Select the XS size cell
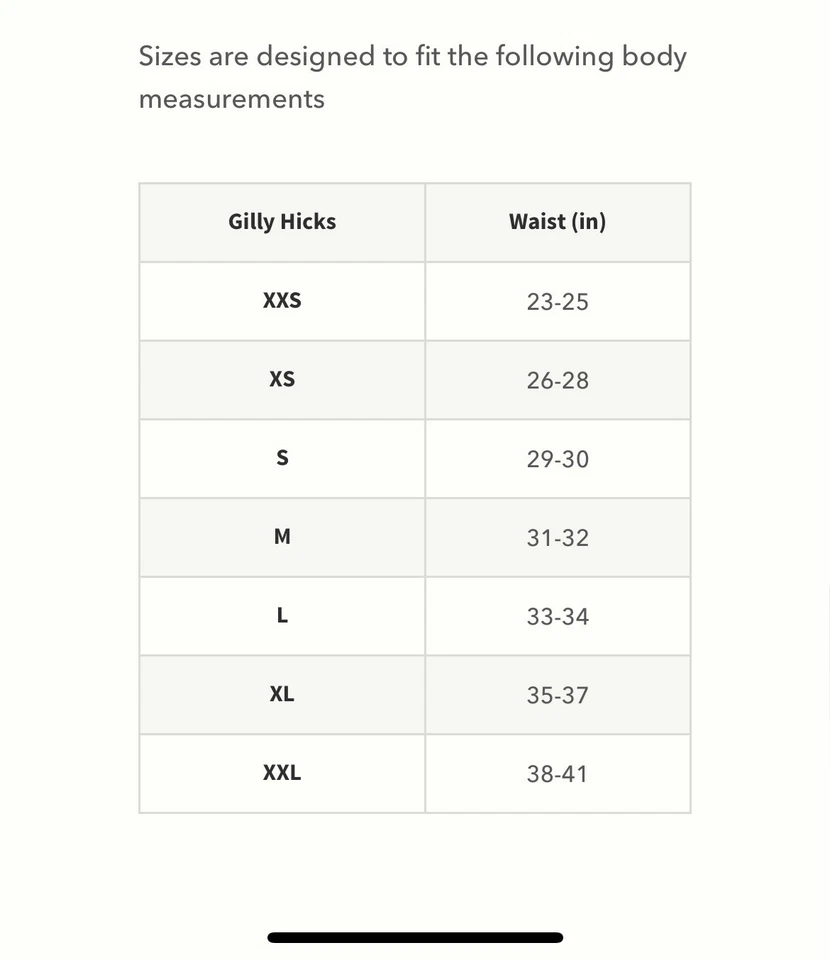 click(282, 380)
